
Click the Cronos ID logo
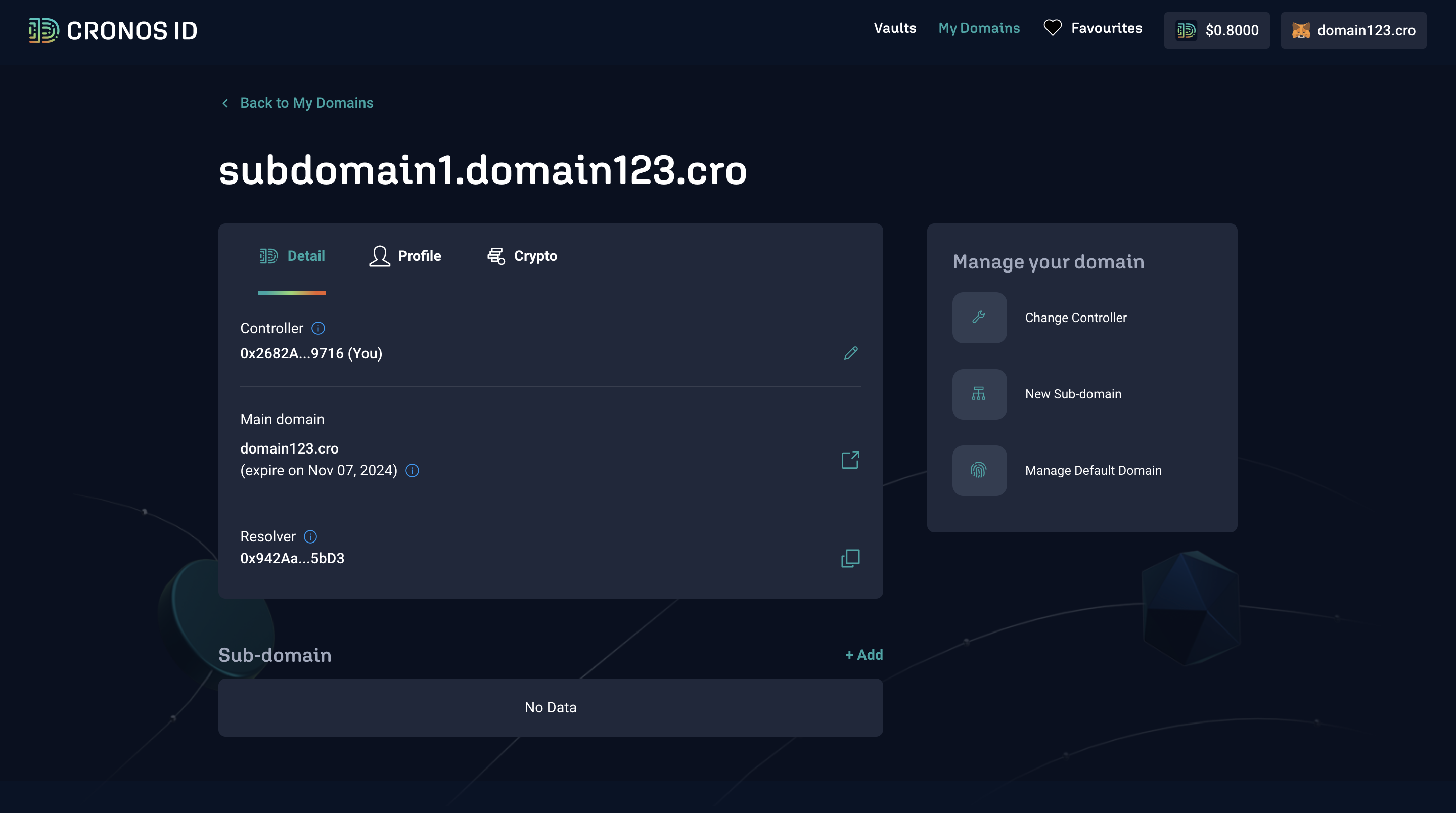pos(113,30)
